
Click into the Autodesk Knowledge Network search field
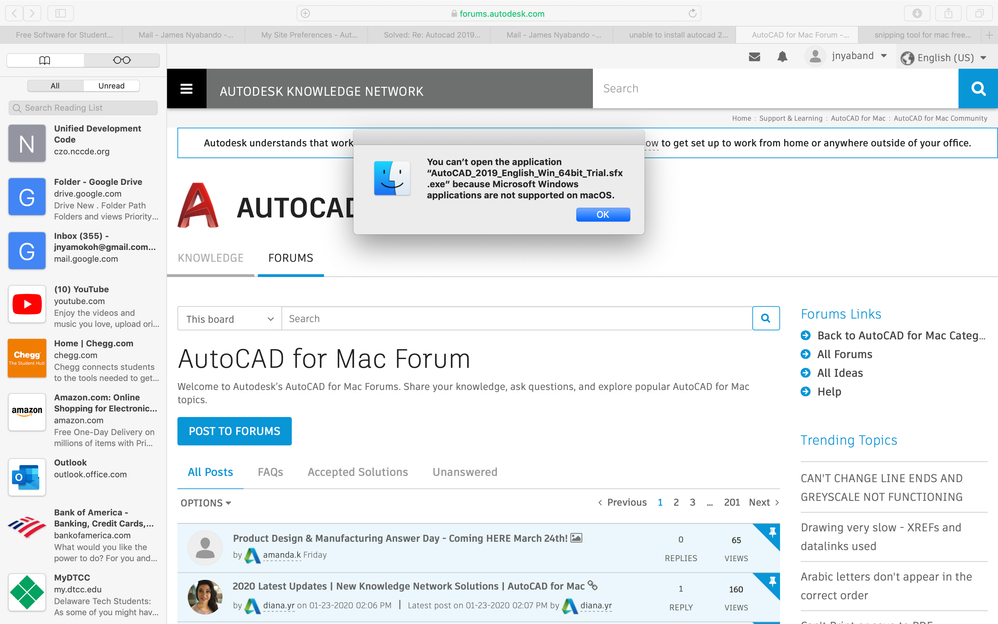(x=775, y=89)
